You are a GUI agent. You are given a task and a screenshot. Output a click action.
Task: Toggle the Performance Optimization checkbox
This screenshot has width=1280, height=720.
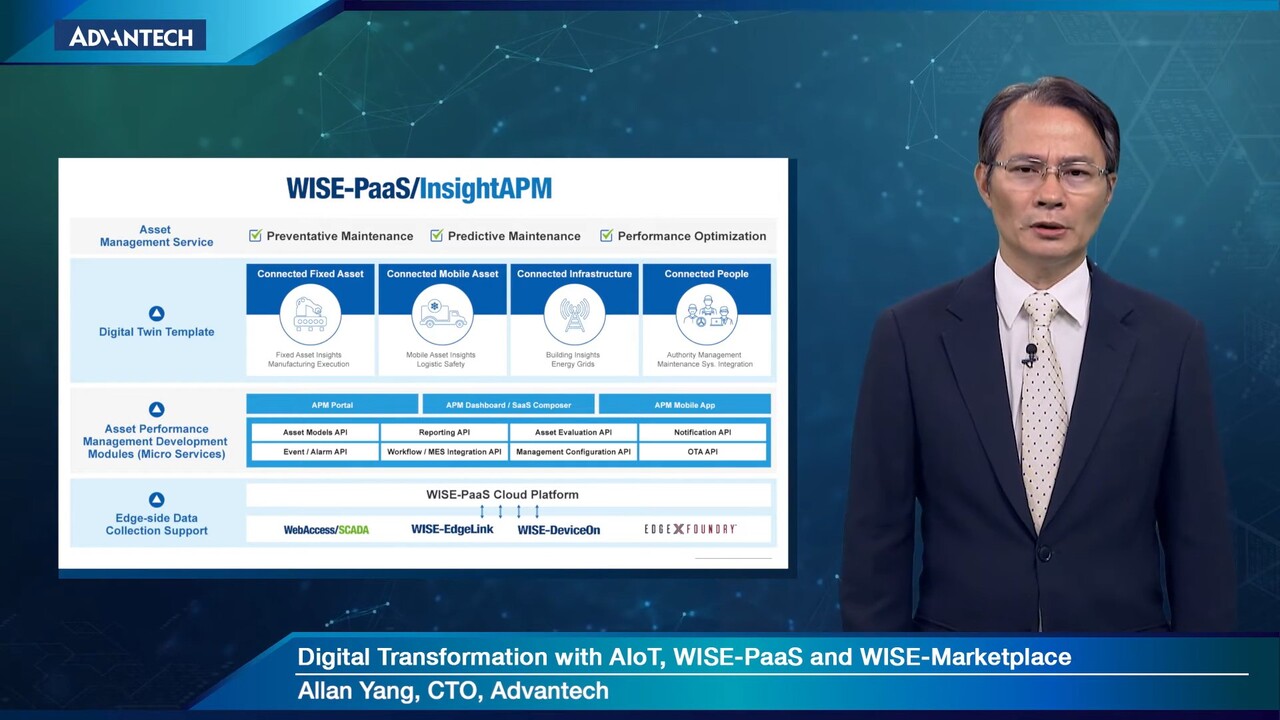click(606, 236)
